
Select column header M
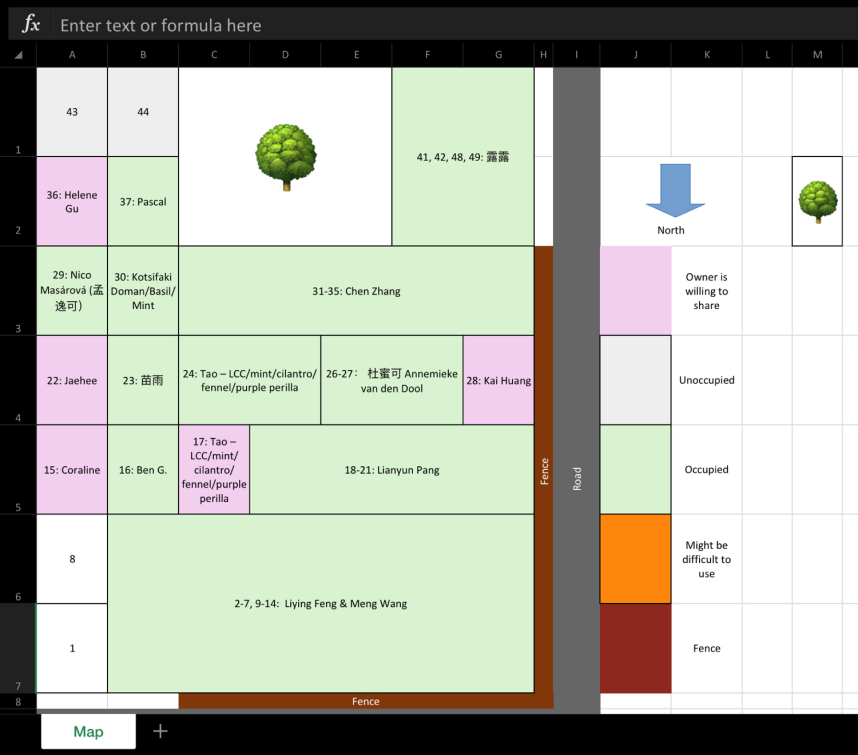(x=816, y=54)
